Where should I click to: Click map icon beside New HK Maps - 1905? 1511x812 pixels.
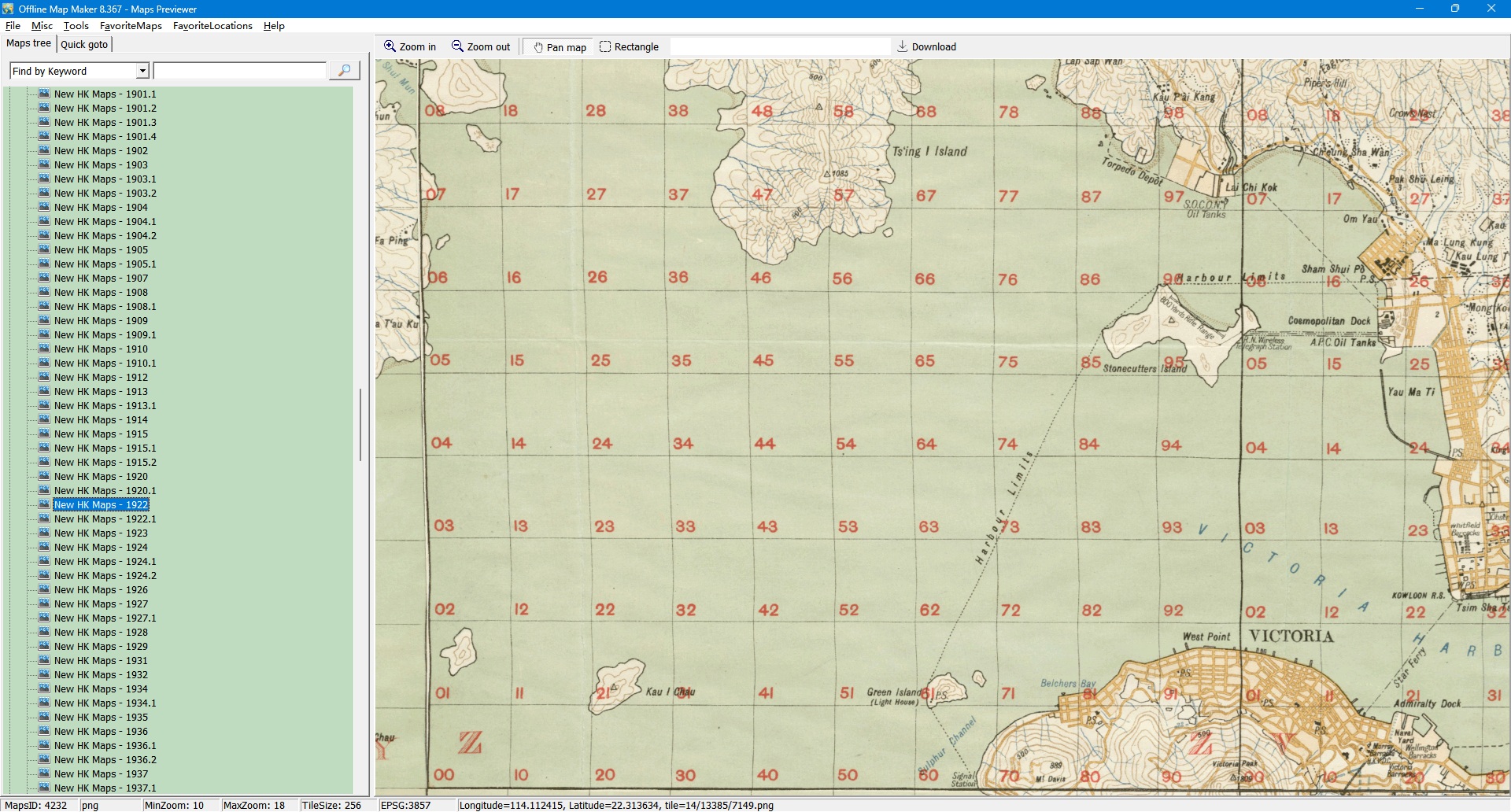44,249
